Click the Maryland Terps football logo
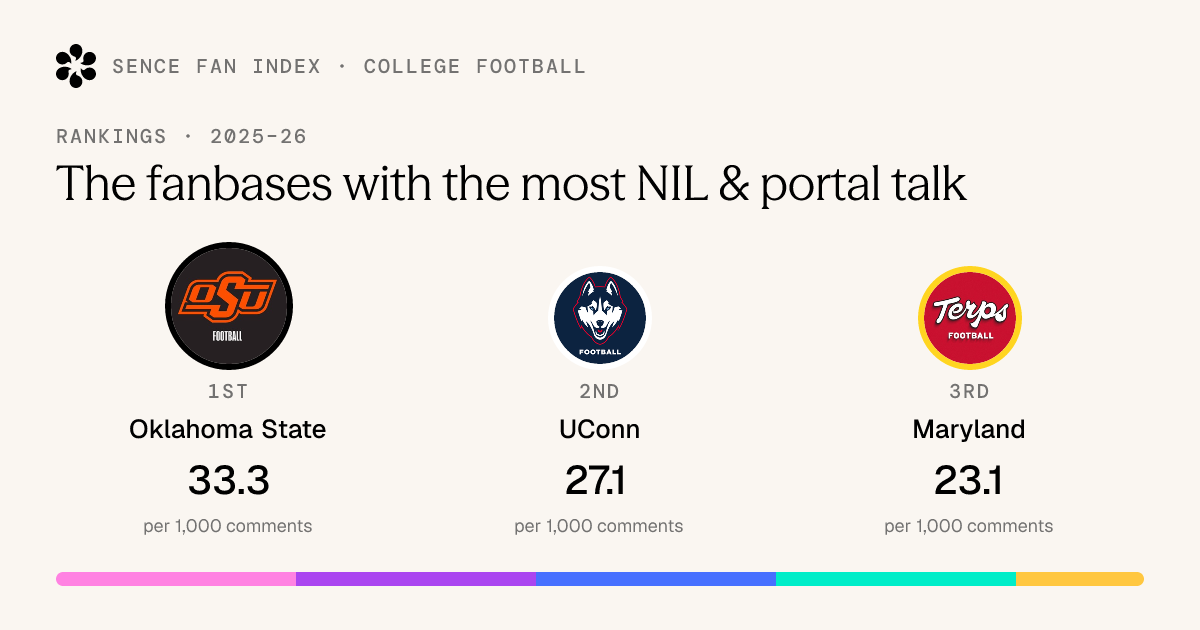 point(969,318)
